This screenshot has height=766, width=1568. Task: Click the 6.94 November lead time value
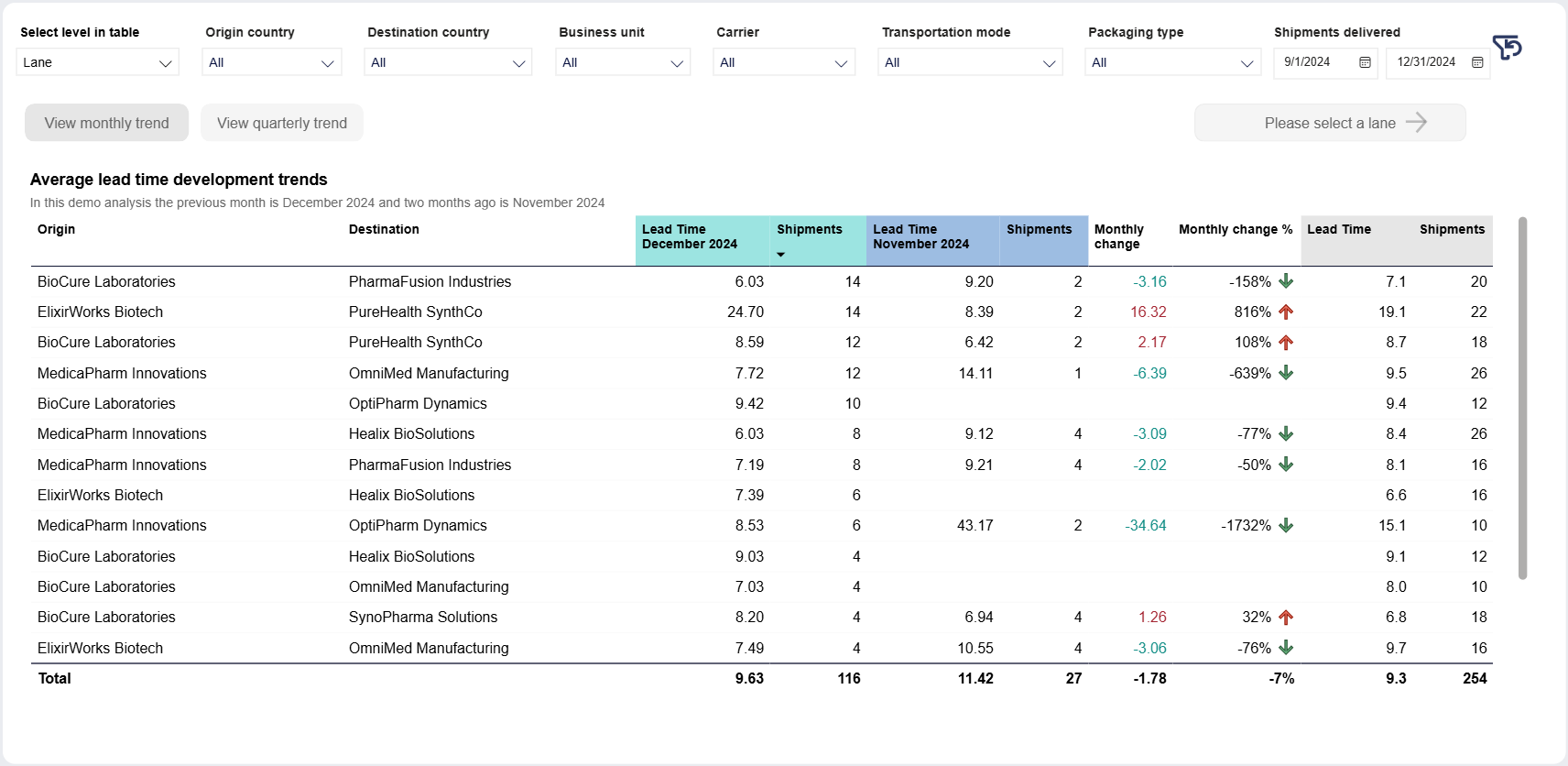click(x=979, y=617)
